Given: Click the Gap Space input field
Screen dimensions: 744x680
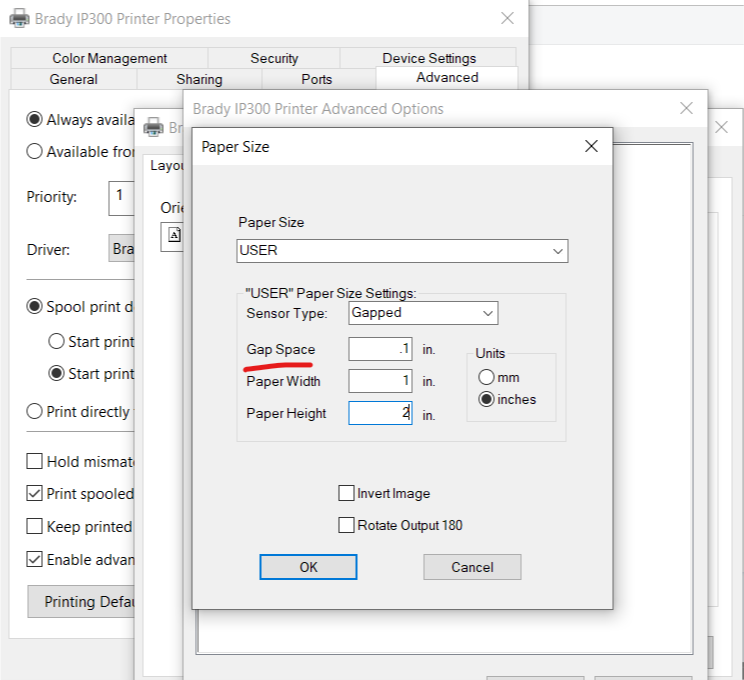Looking at the screenshot, I should (380, 349).
